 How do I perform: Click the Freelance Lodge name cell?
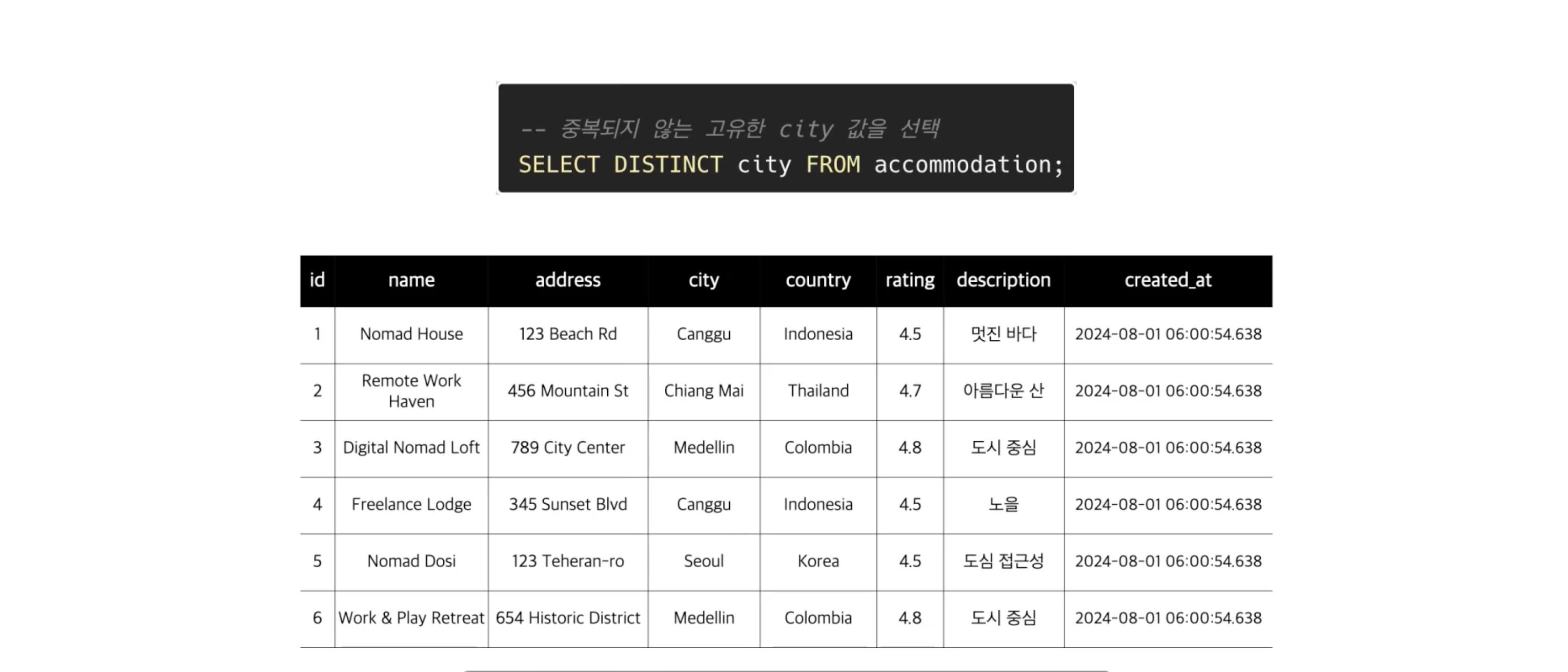pyautogui.click(x=411, y=504)
